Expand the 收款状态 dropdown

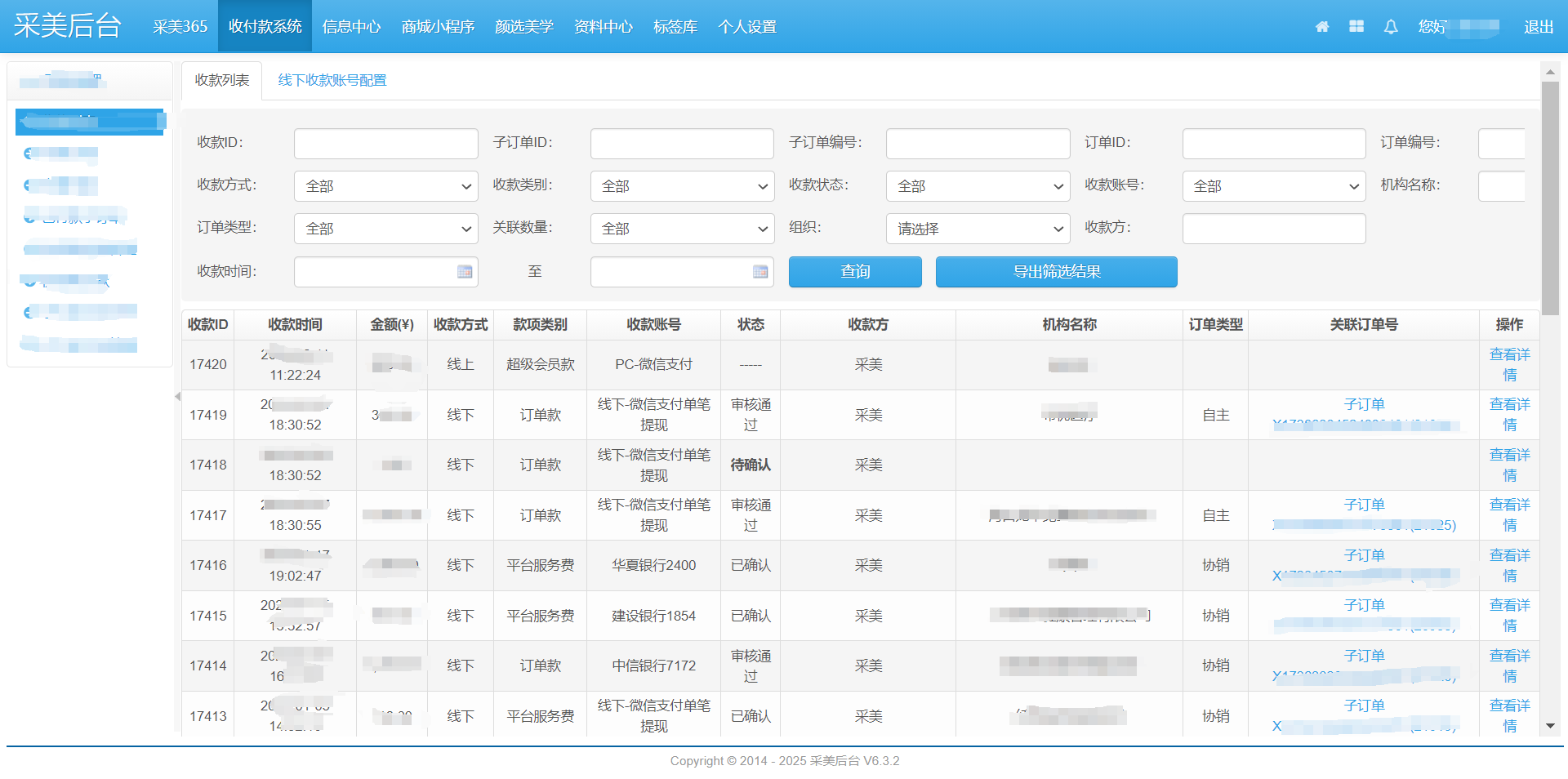978,186
